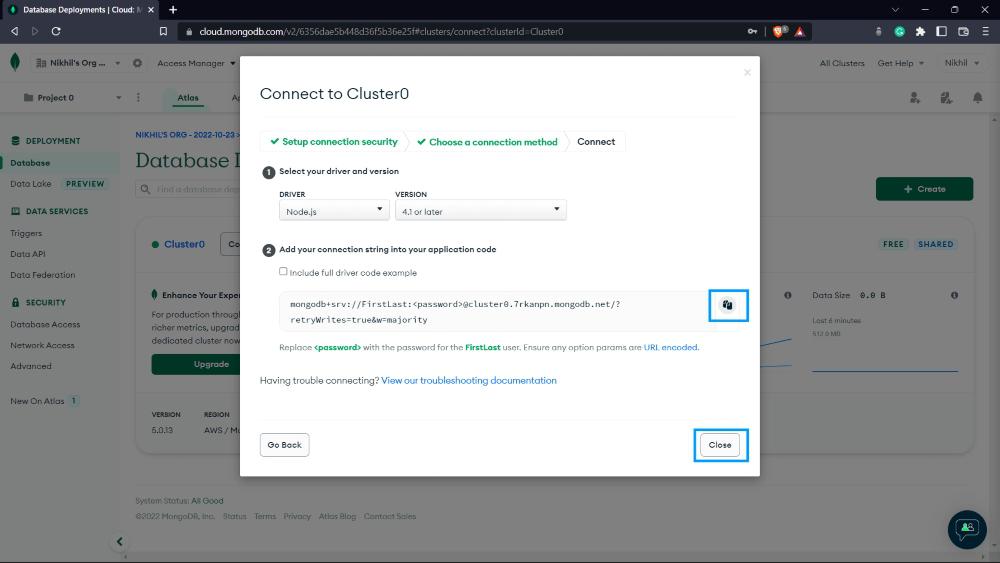Open the Contact Sales footer link
The height and width of the screenshot is (563, 1000).
[390, 516]
